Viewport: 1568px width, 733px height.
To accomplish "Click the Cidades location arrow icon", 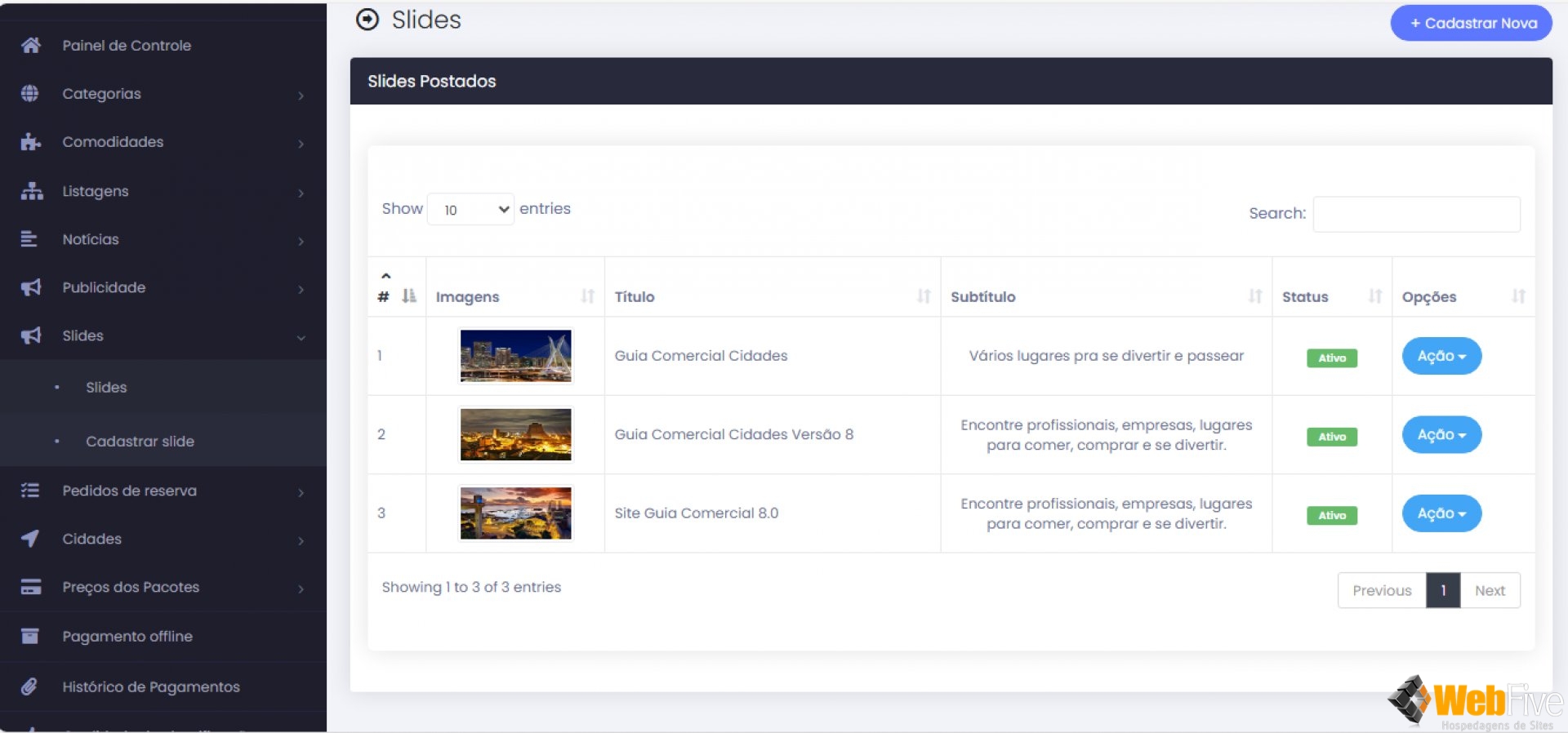I will pos(30,539).
